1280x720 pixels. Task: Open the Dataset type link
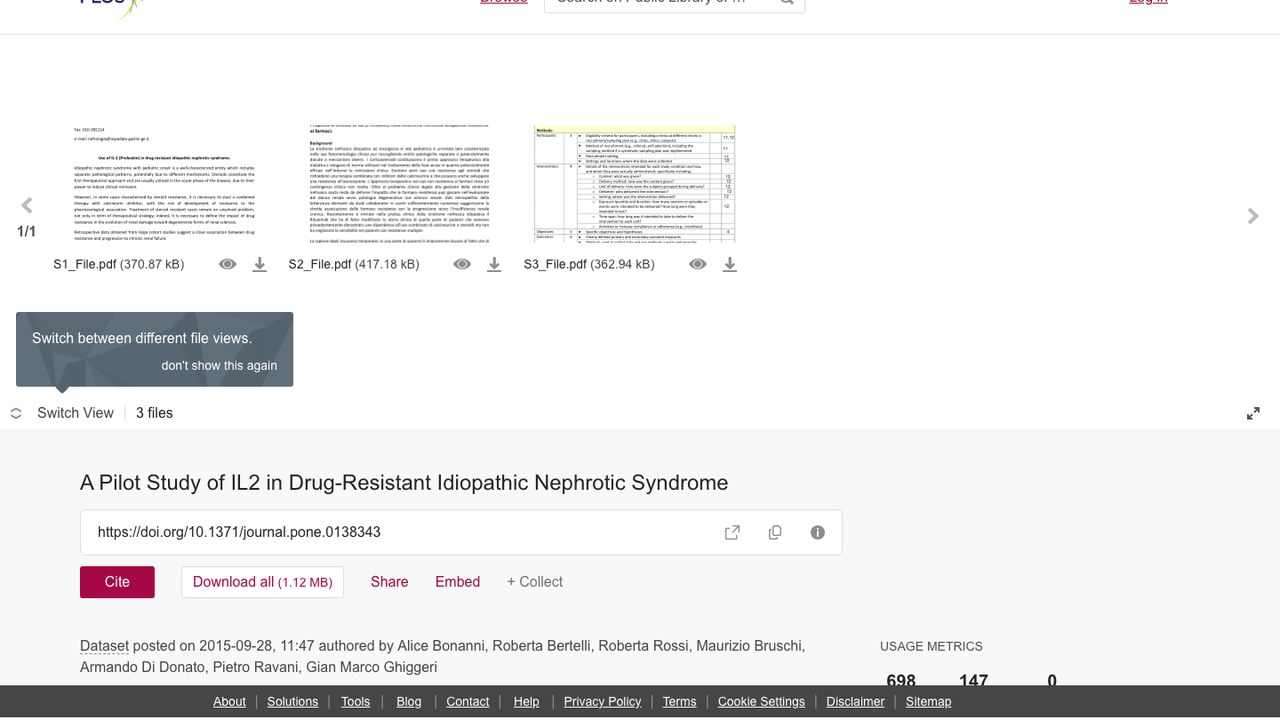pos(104,646)
